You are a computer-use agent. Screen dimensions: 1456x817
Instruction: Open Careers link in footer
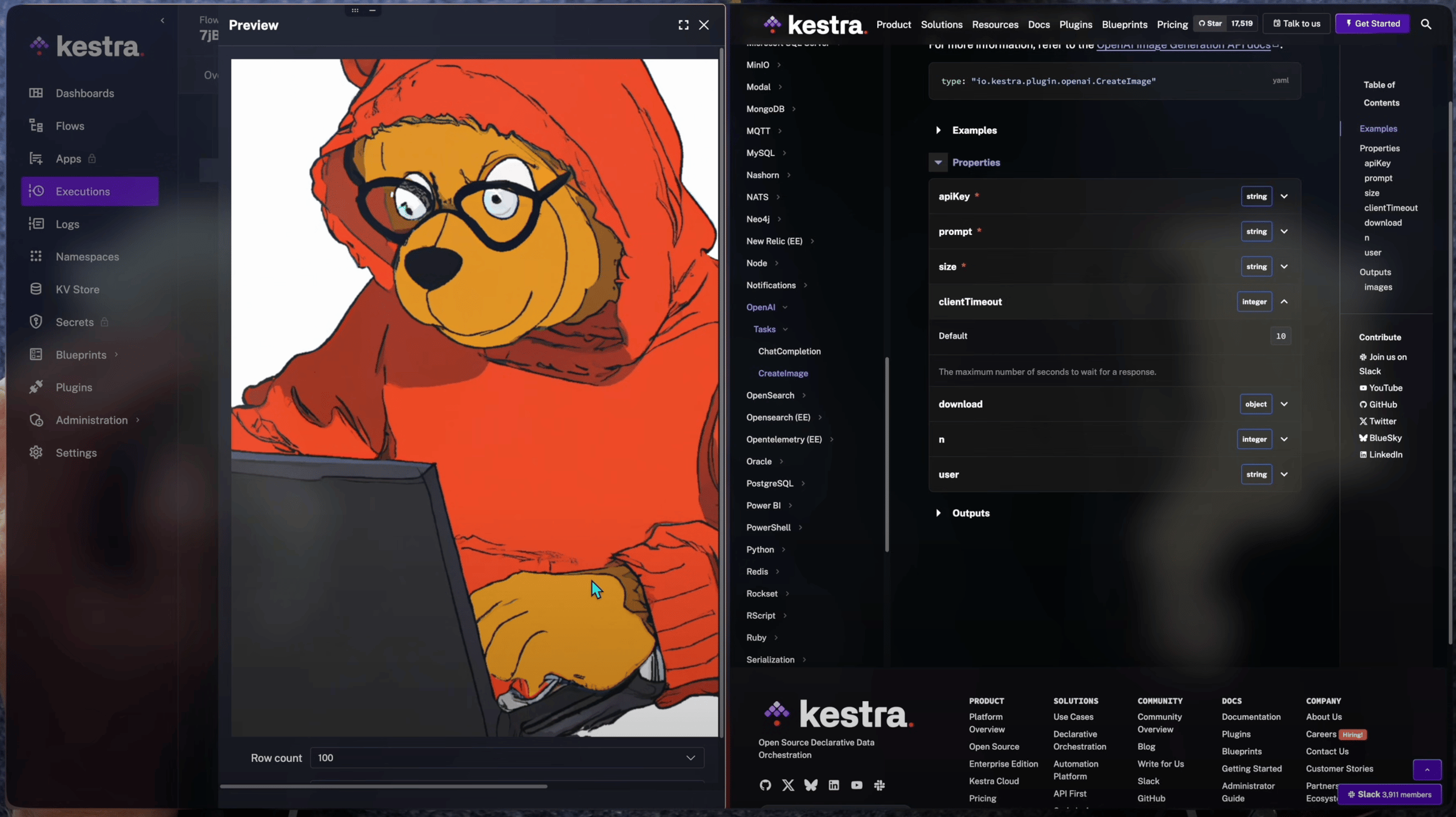click(1321, 734)
